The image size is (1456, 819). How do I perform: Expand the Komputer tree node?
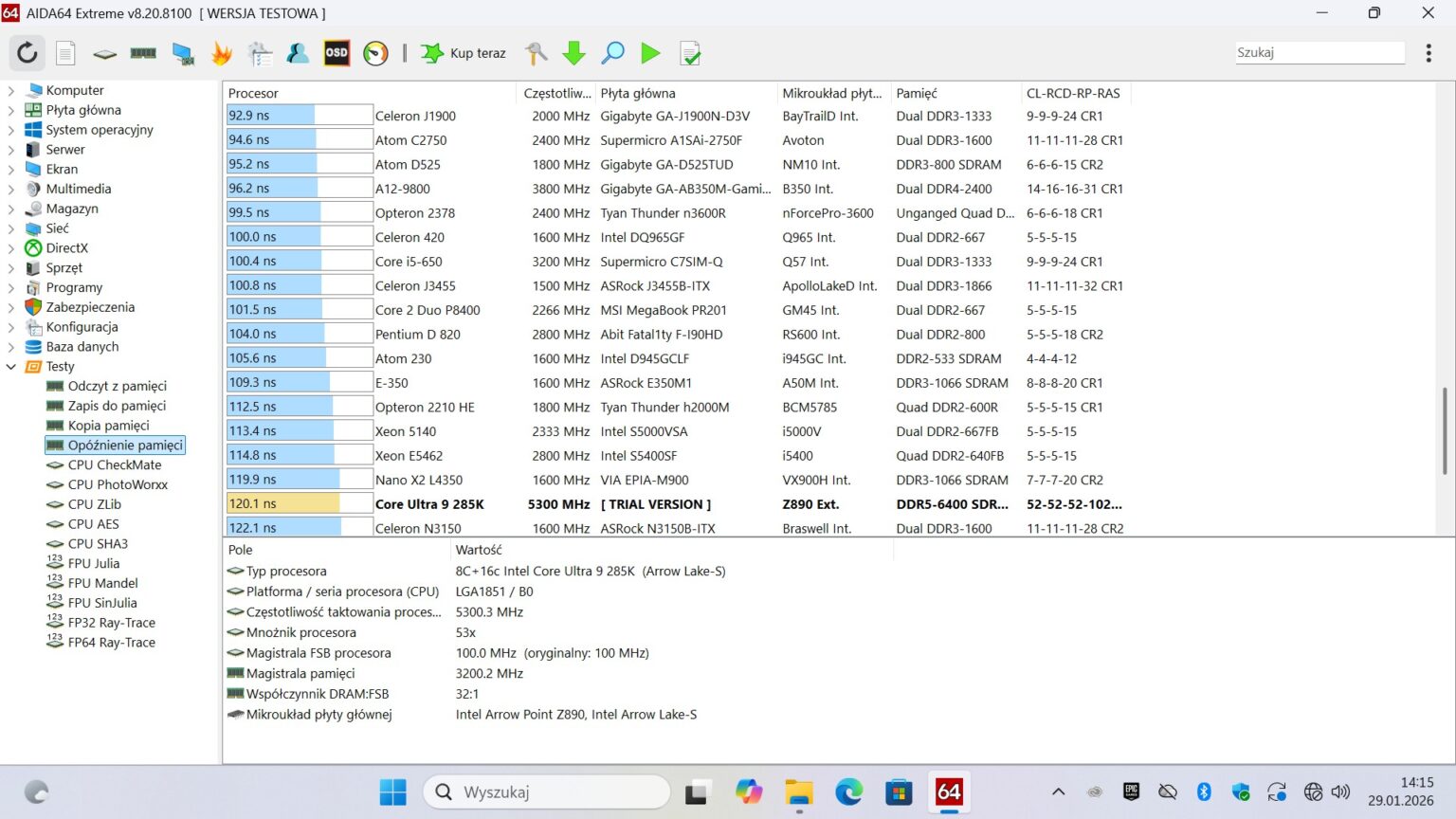(x=11, y=91)
